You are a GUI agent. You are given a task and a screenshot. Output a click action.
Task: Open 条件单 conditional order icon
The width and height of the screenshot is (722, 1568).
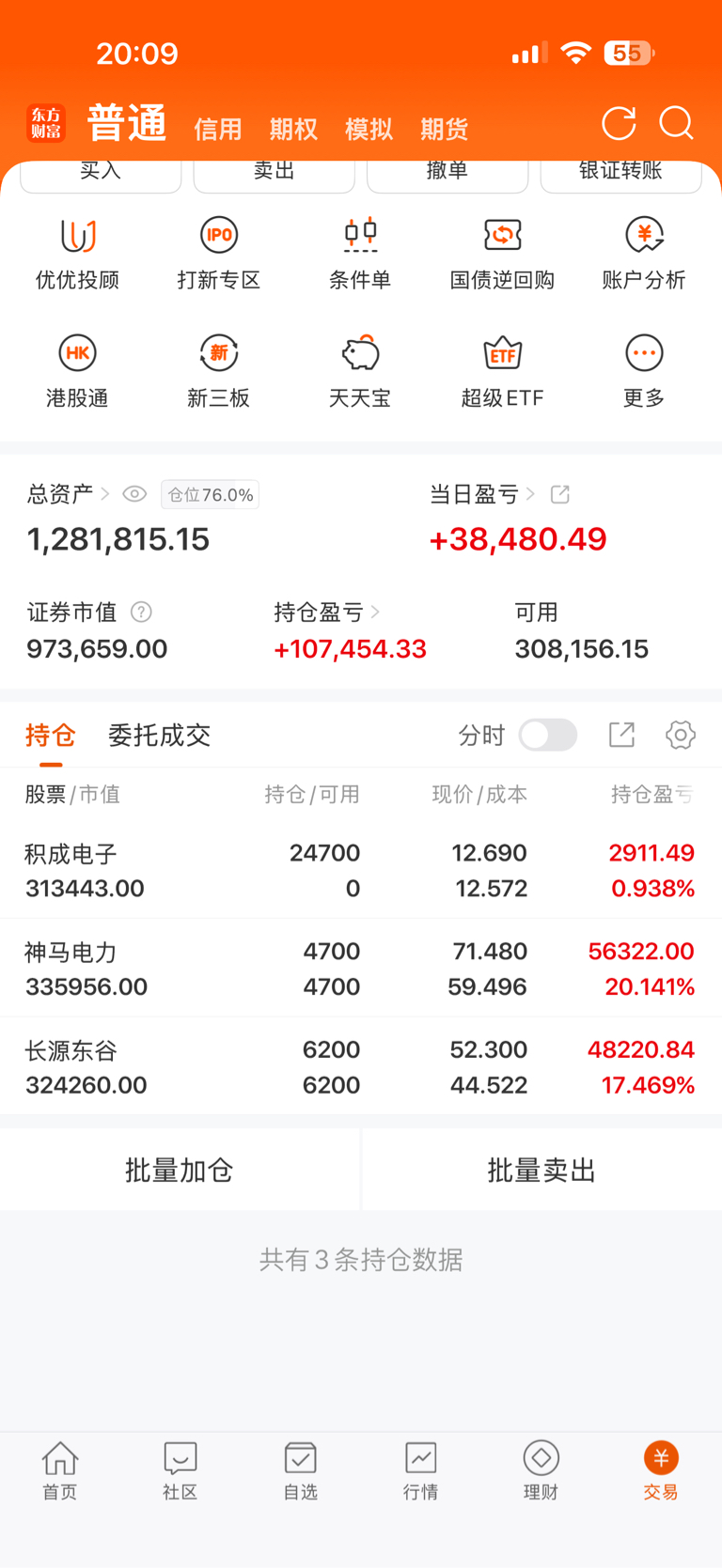click(x=360, y=236)
